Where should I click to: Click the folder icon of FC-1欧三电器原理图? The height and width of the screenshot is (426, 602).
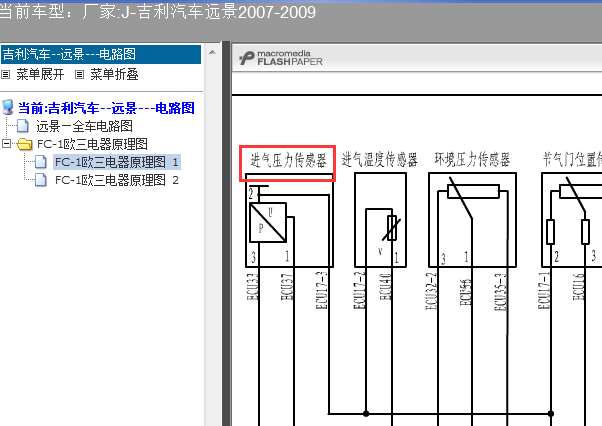(x=25, y=144)
